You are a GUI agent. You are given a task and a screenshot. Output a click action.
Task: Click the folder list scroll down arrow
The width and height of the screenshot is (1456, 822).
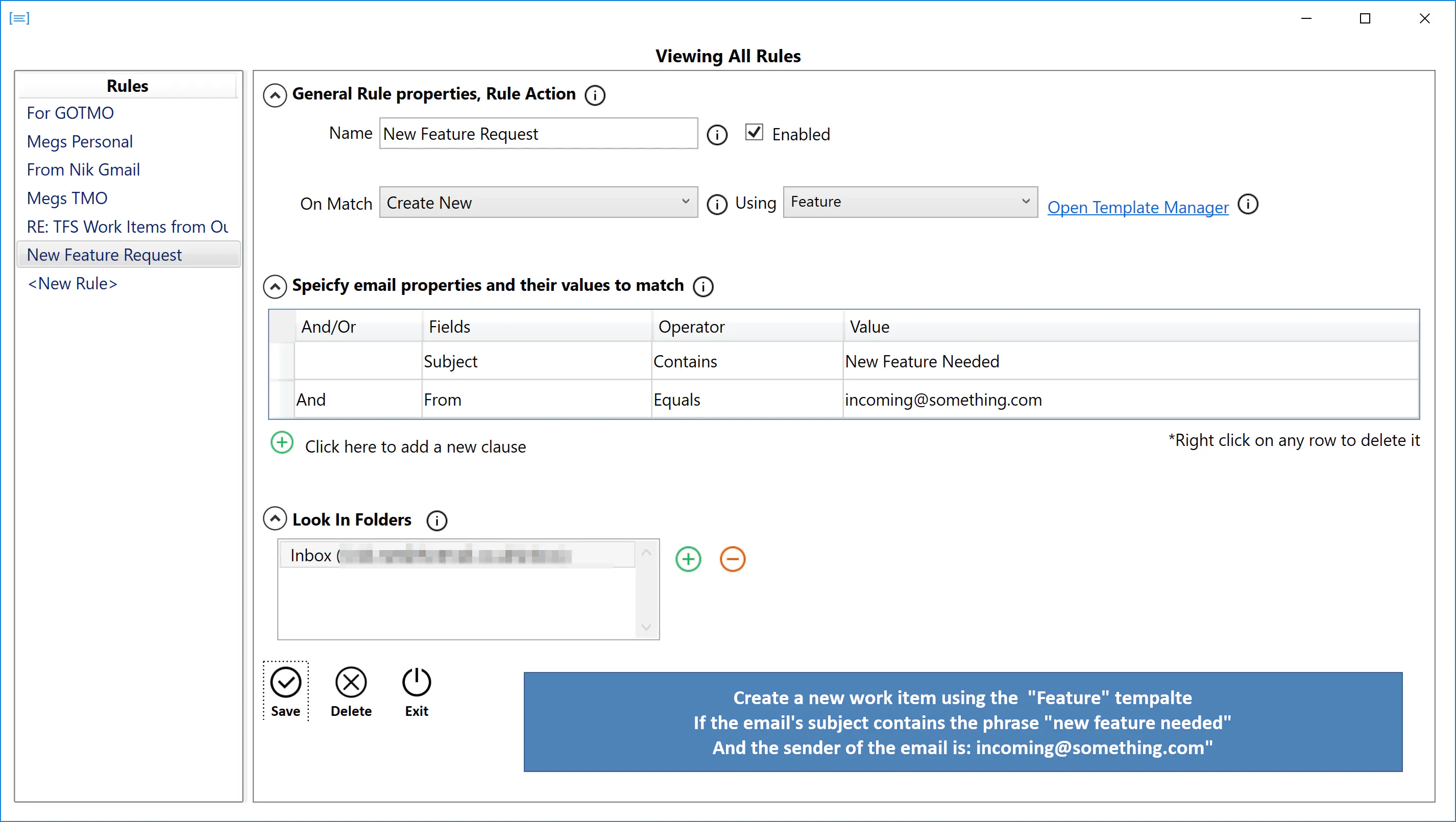647,627
